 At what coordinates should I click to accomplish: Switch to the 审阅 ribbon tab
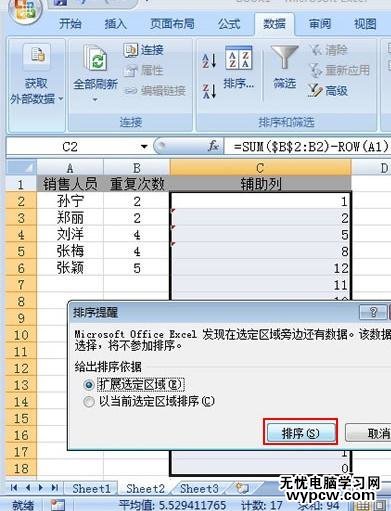(320, 24)
